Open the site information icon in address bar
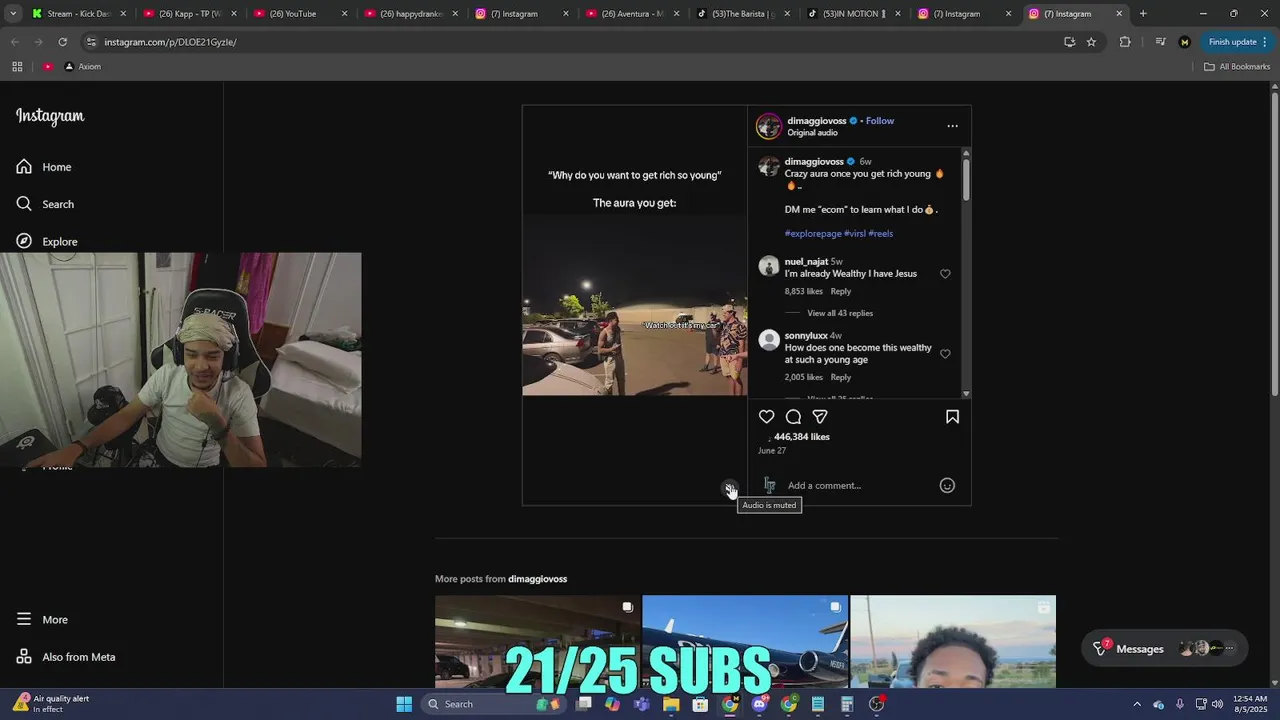This screenshot has width=1280, height=720. (x=91, y=42)
